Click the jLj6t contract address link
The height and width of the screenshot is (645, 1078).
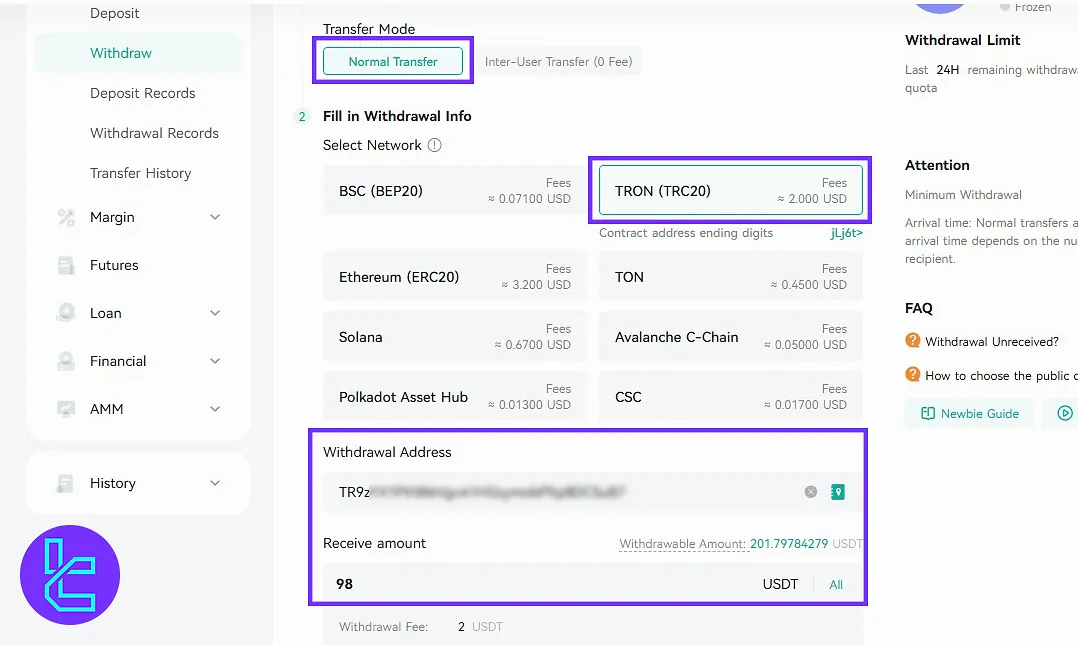(x=846, y=232)
